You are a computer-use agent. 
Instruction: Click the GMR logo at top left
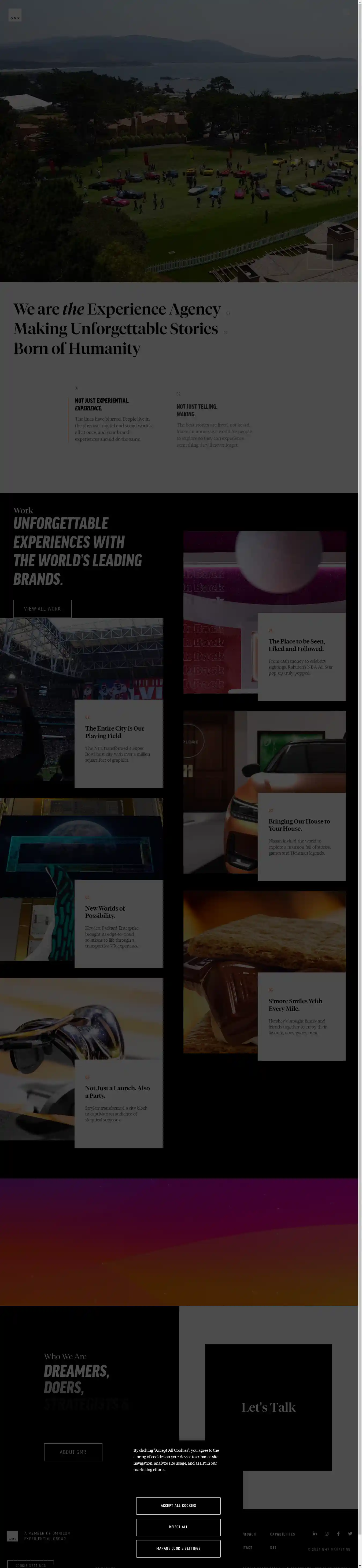point(15,16)
